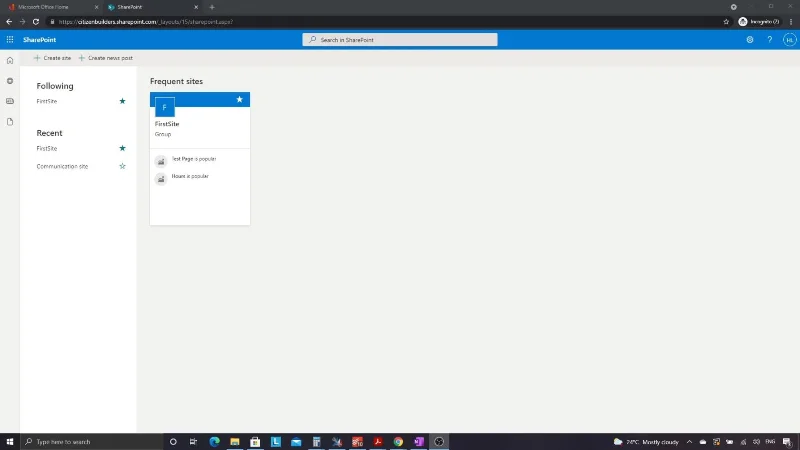
Task: Go back in the browser
Action: point(9,22)
